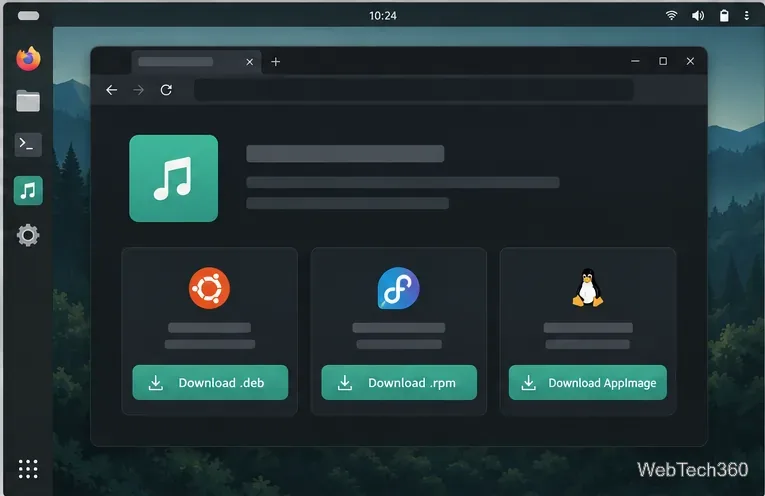The image size is (765, 496).
Task: Check the battery indicator icon
Action: tap(724, 16)
